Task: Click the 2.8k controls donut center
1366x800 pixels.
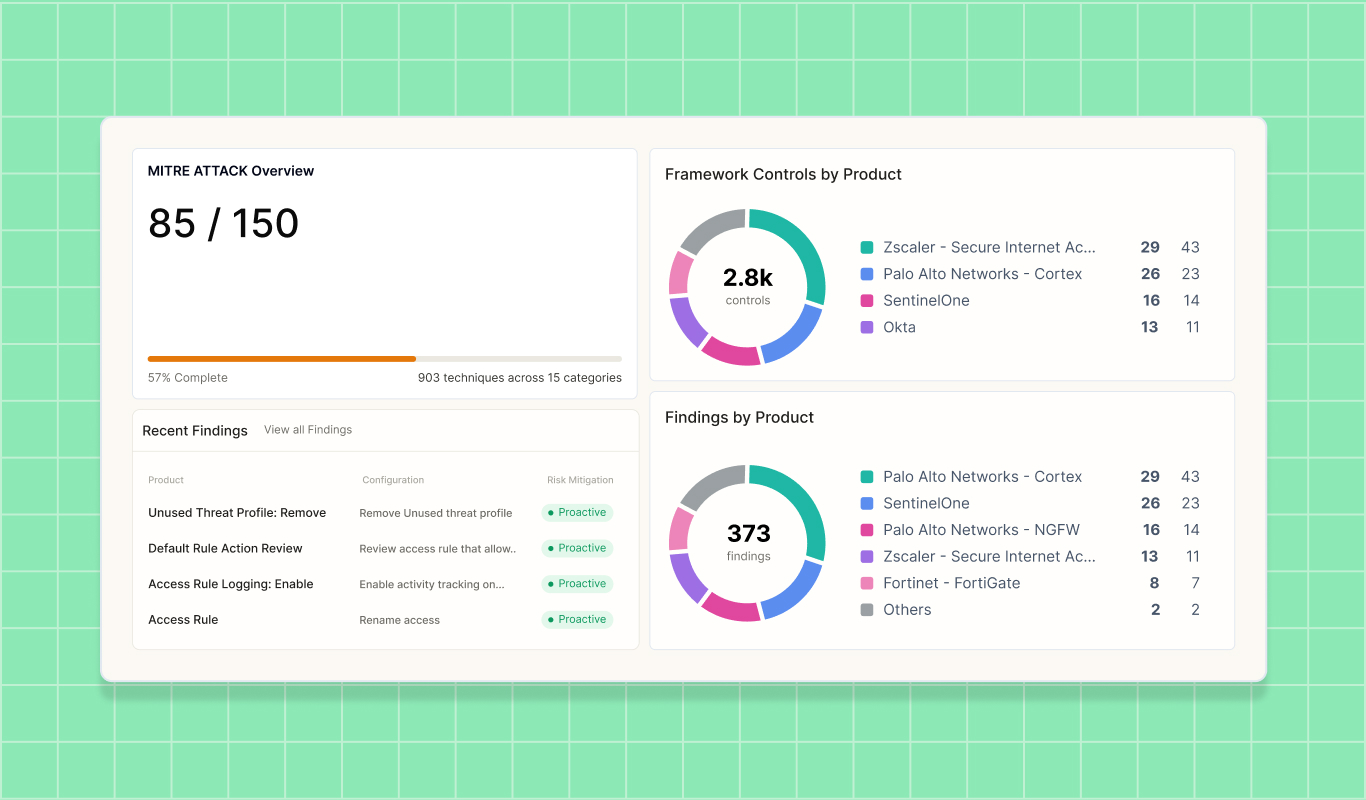Action: pos(748,286)
